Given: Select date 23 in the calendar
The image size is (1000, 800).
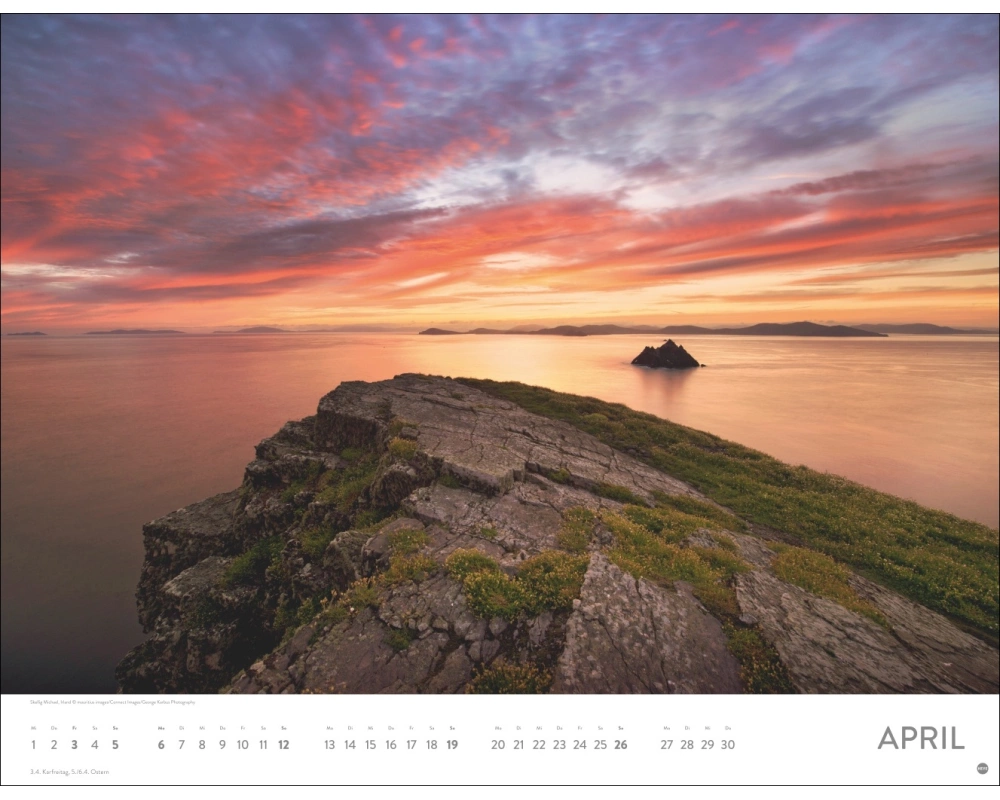Looking at the screenshot, I should [x=559, y=745].
